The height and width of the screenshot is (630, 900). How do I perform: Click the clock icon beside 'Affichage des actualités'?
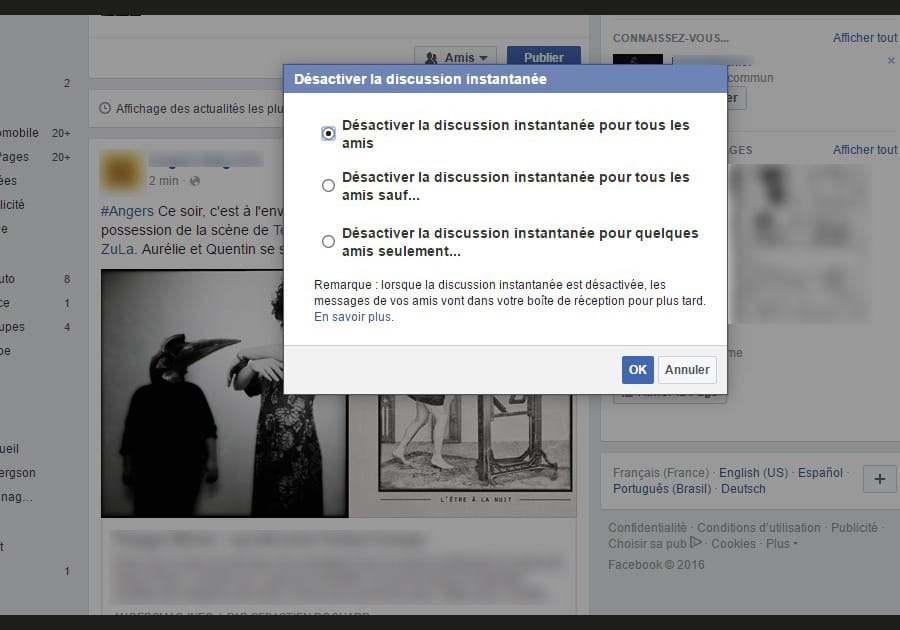pos(105,108)
